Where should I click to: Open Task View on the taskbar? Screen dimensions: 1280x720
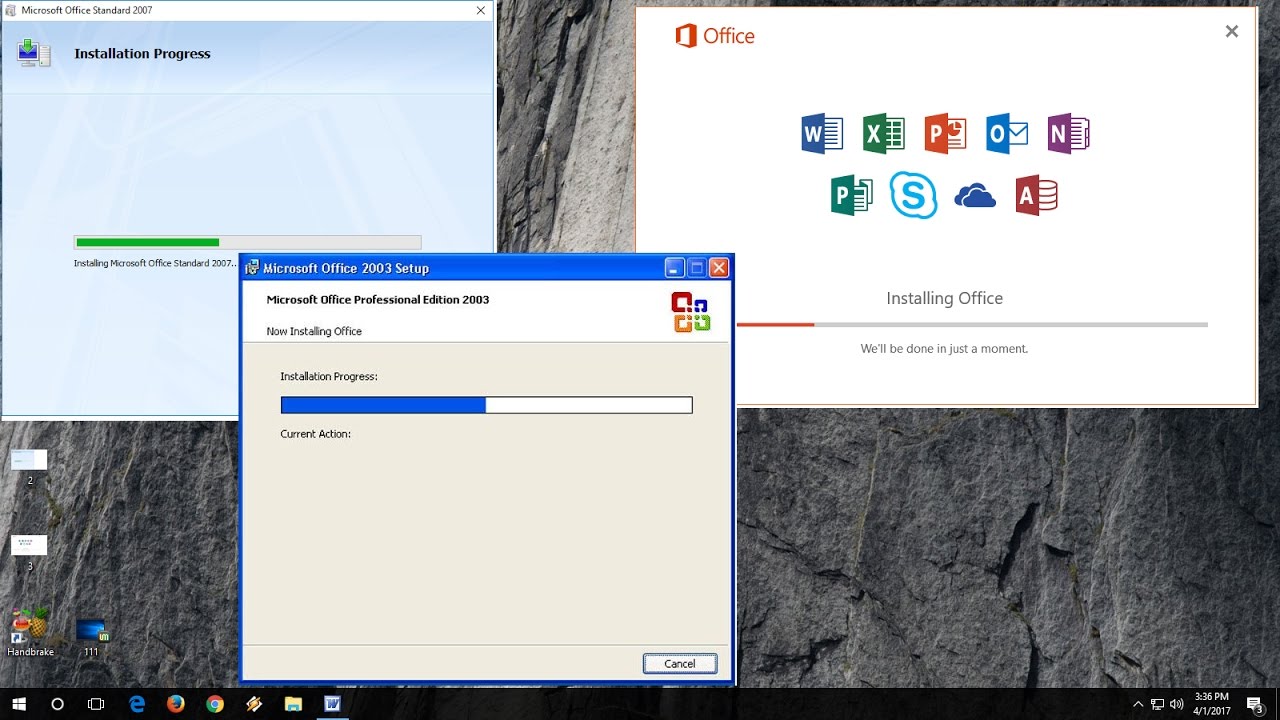point(96,704)
